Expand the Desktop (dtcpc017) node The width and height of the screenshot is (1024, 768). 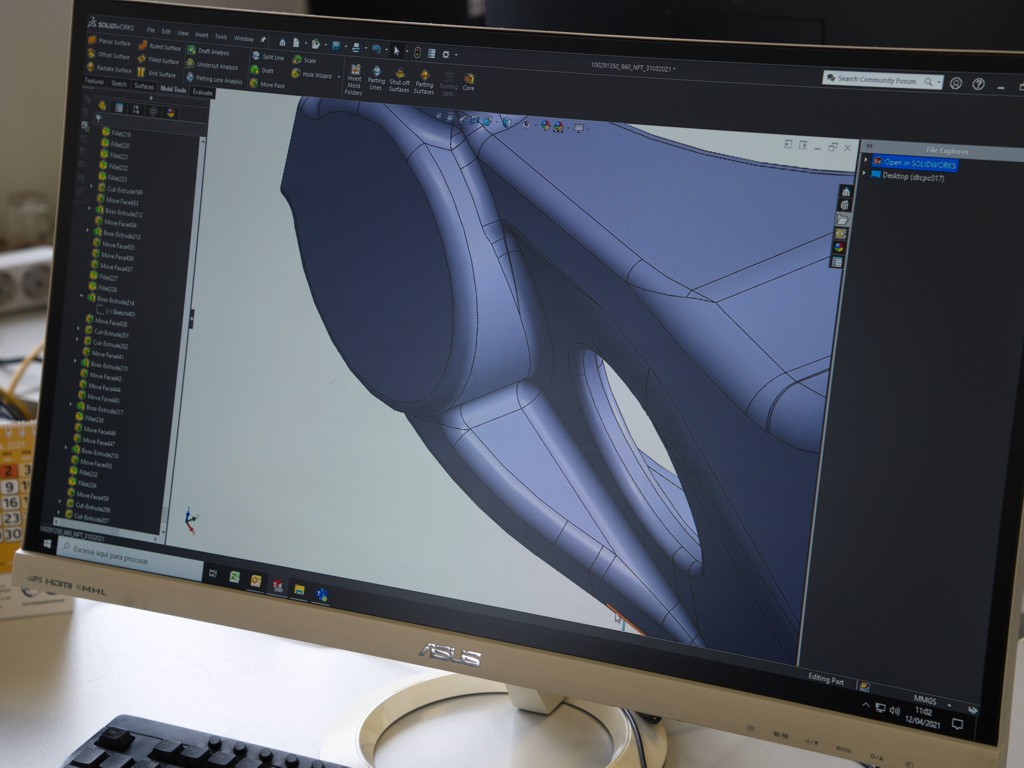tap(866, 175)
